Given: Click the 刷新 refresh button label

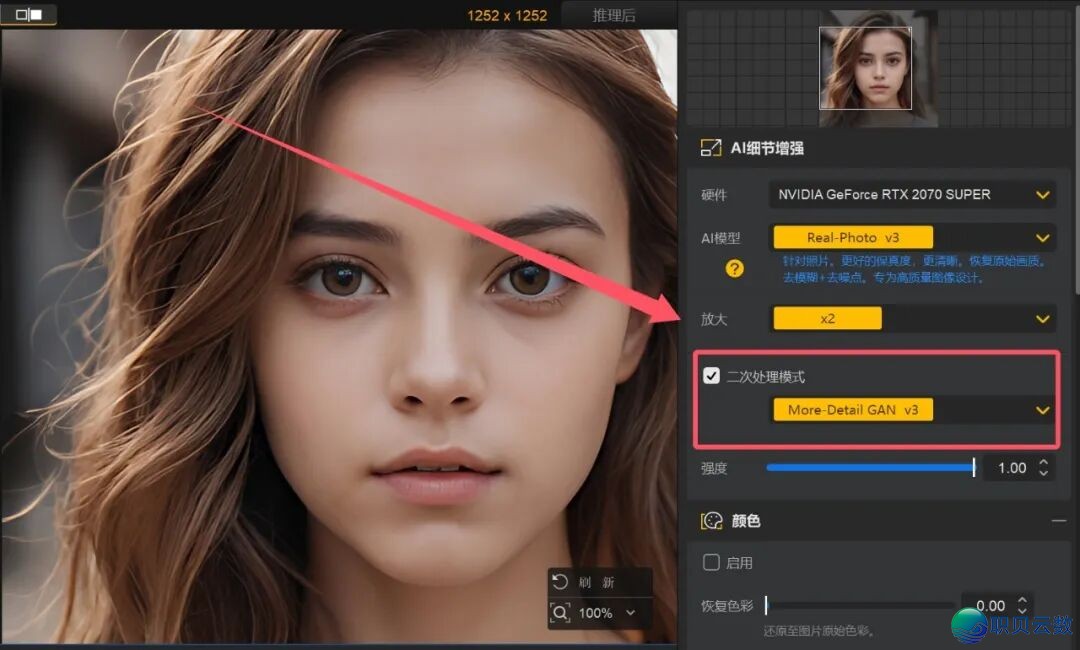Looking at the screenshot, I should pos(596,582).
